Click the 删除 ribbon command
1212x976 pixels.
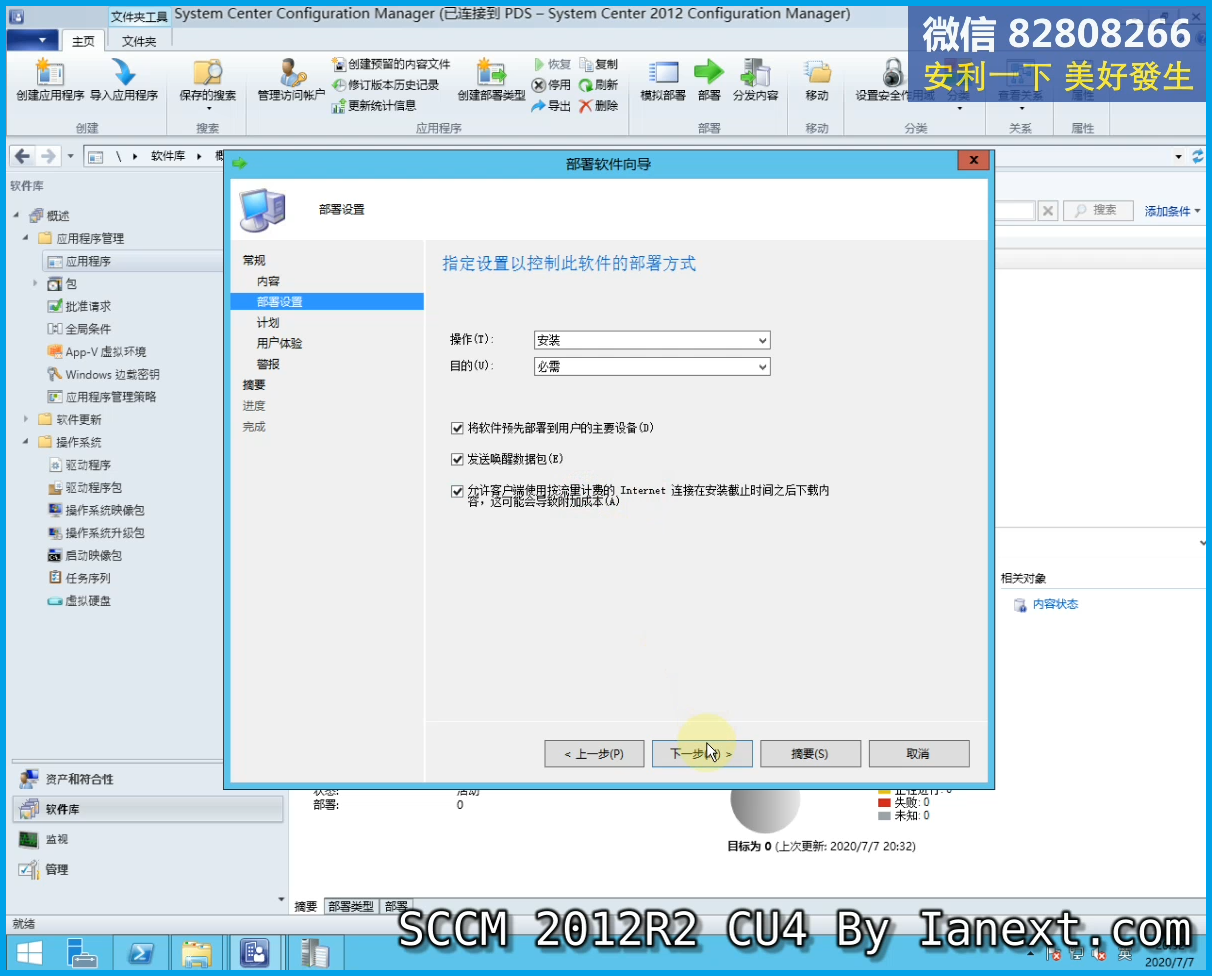tap(598, 105)
